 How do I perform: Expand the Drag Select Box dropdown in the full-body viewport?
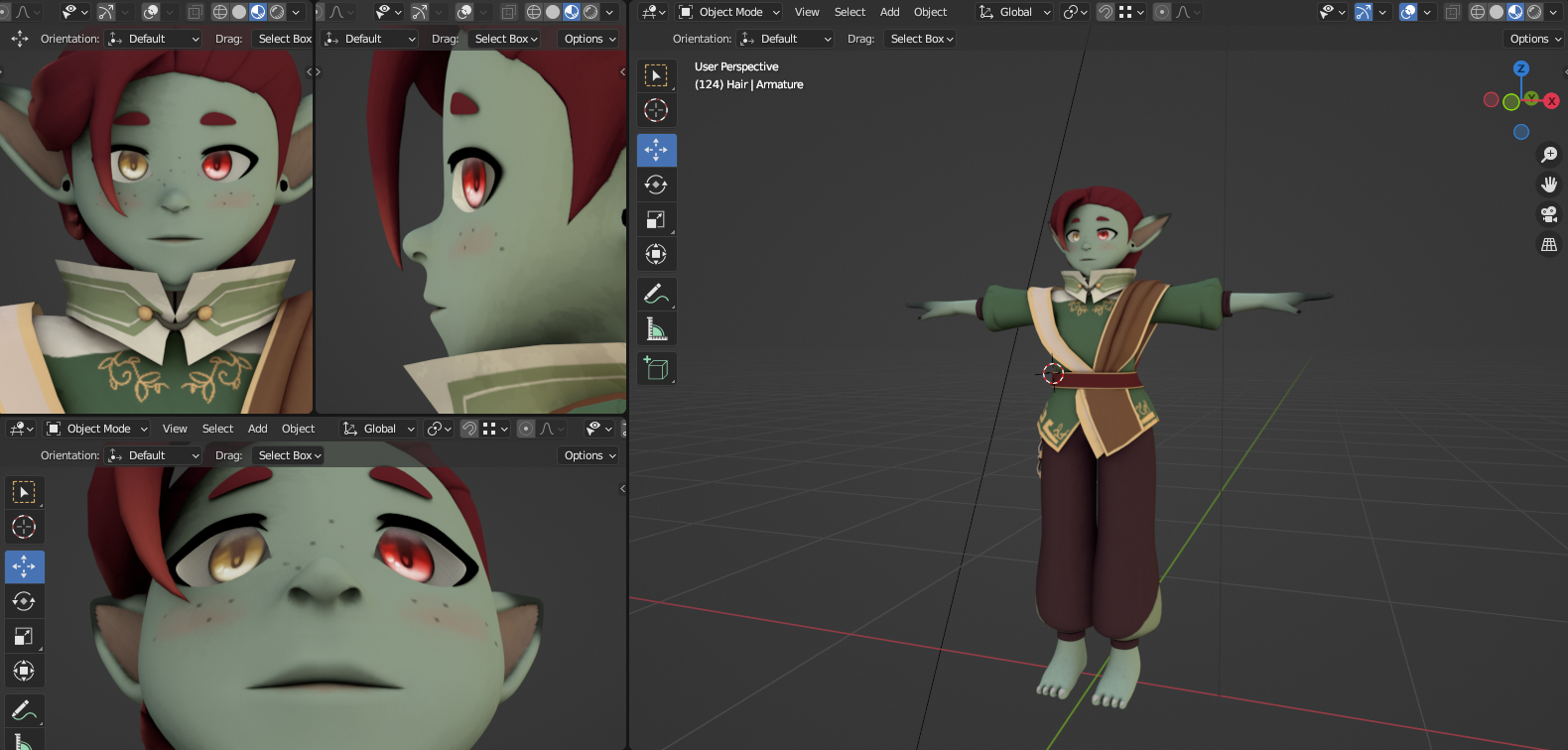(921, 39)
